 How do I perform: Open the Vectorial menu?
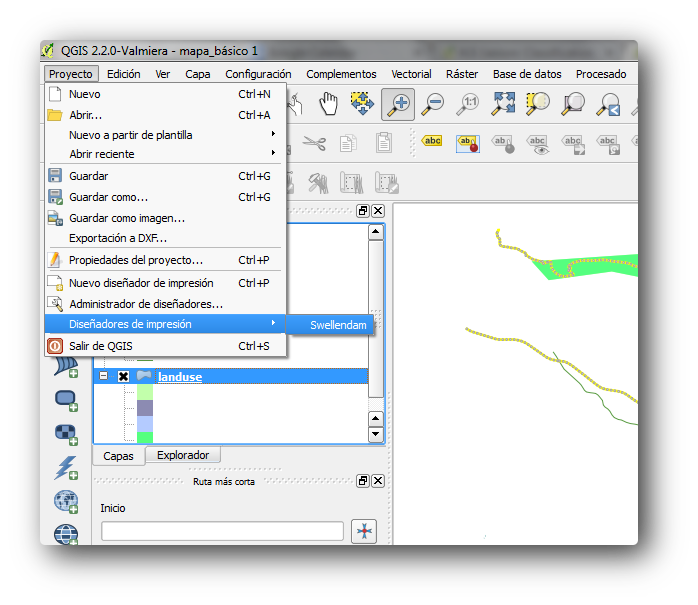pyautogui.click(x=411, y=74)
